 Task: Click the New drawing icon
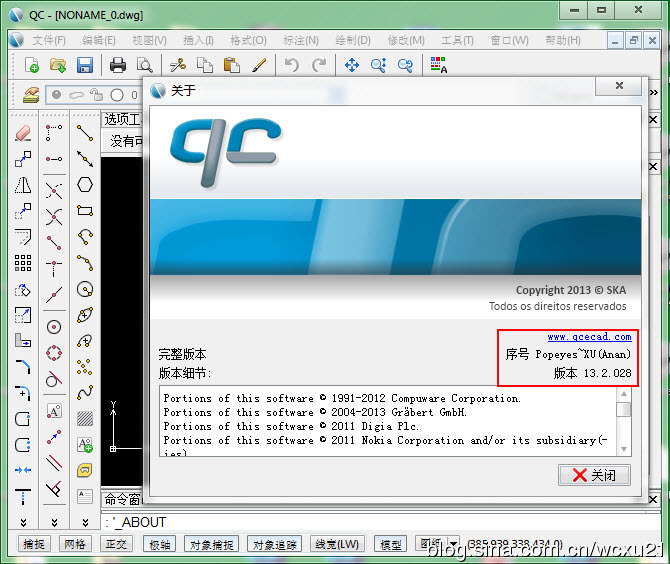pyautogui.click(x=32, y=65)
